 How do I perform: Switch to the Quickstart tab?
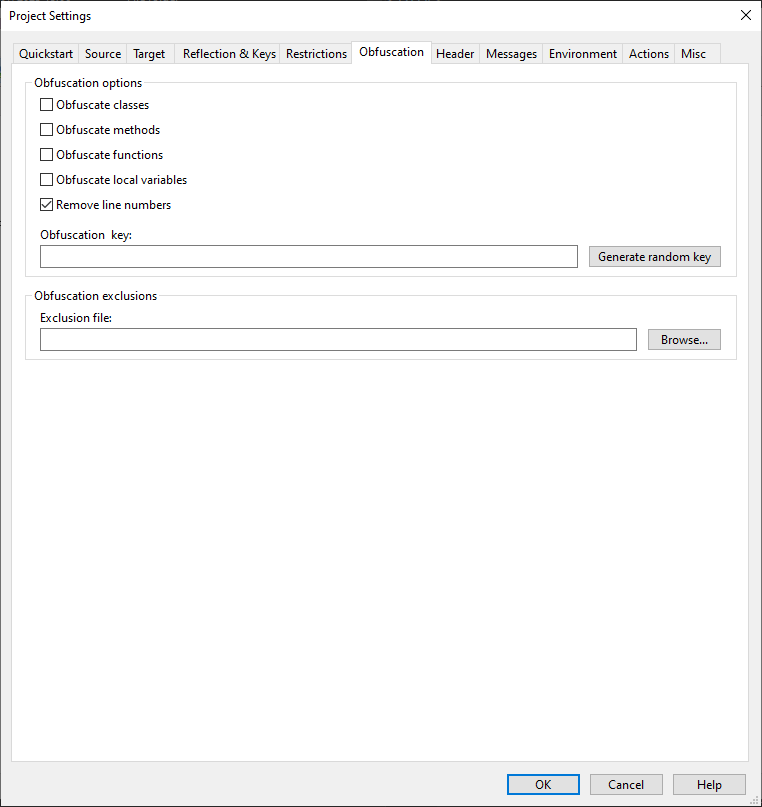click(x=46, y=54)
